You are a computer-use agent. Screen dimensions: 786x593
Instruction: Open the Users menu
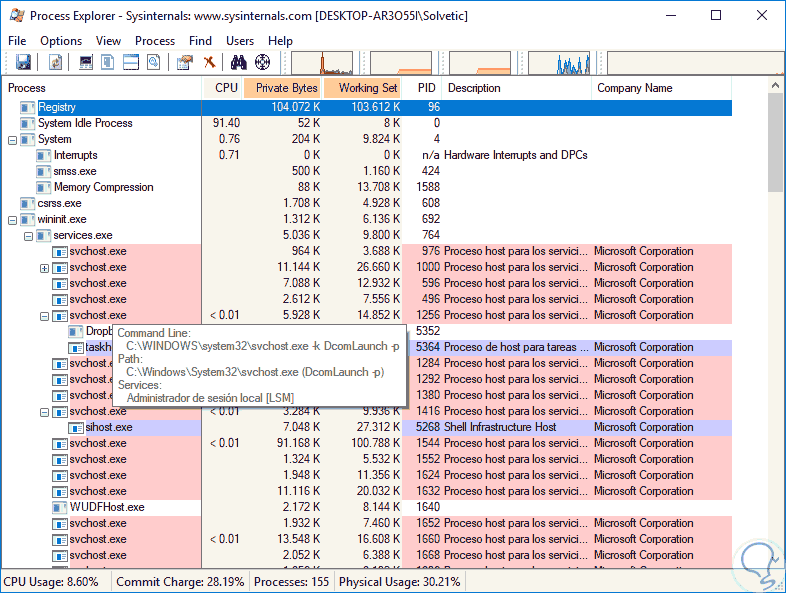240,41
